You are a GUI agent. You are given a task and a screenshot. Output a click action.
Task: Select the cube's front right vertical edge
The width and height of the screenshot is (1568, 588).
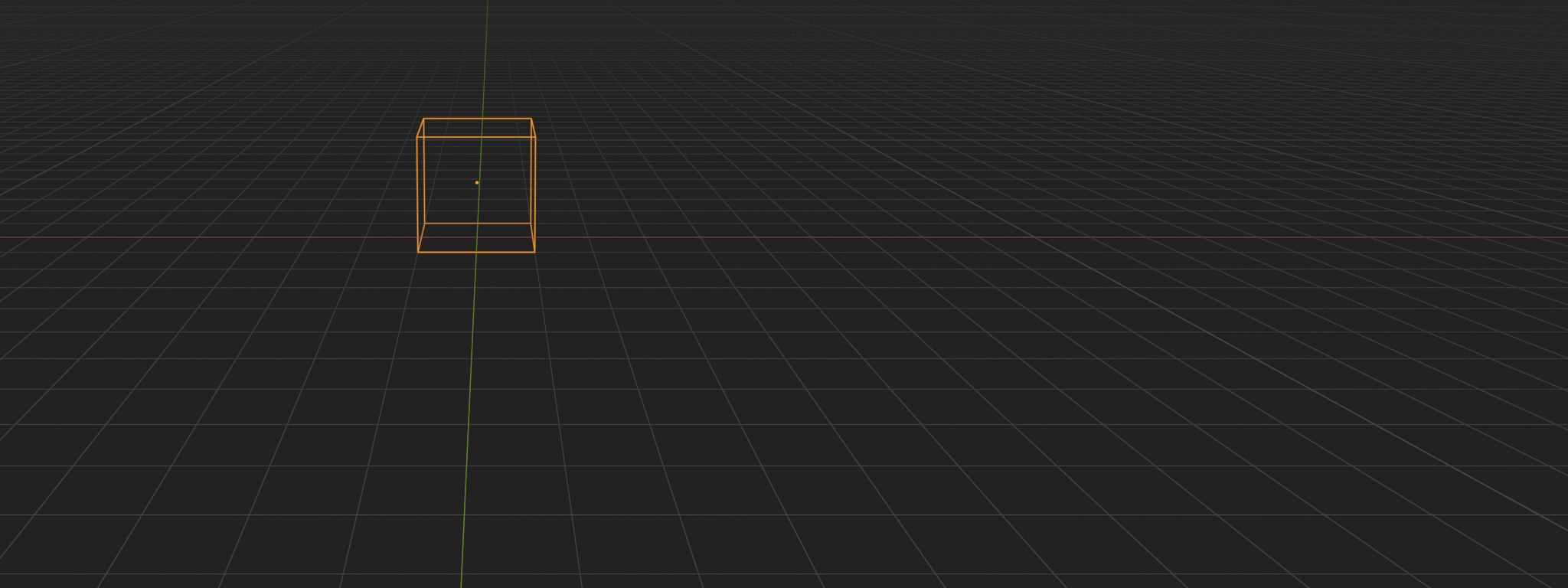[534, 191]
